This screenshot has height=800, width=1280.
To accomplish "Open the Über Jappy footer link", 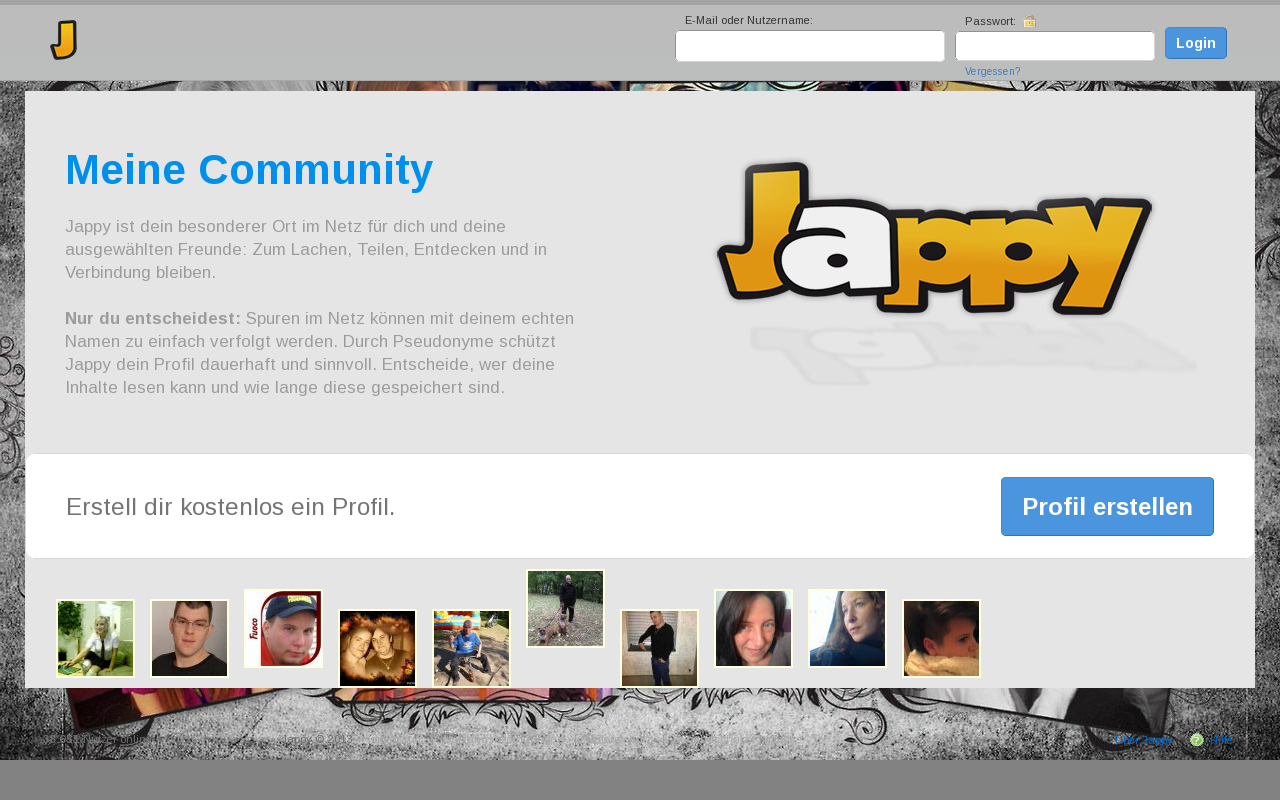I will point(1143,740).
